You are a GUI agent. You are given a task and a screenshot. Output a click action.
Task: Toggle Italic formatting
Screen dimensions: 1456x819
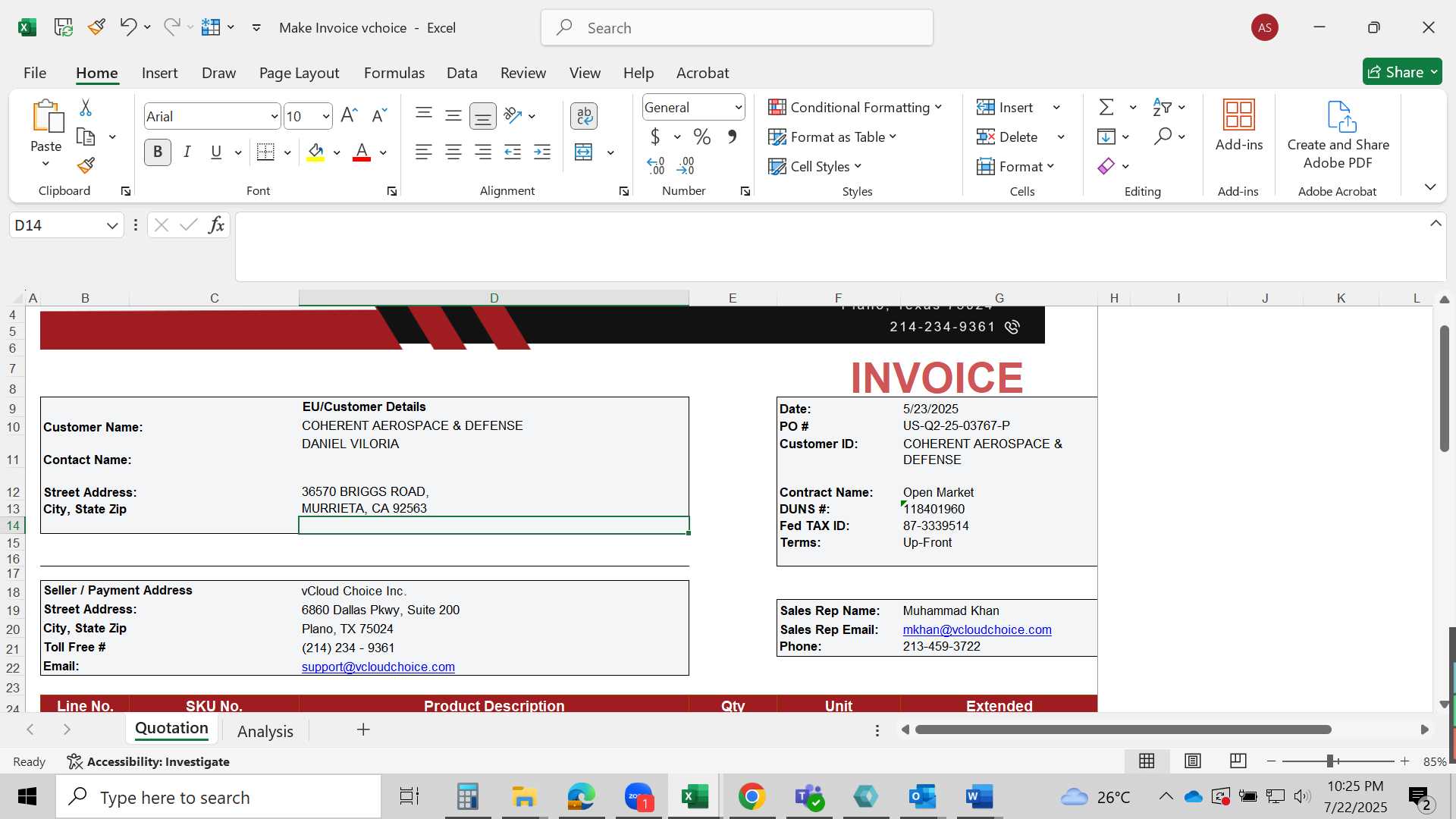[187, 152]
